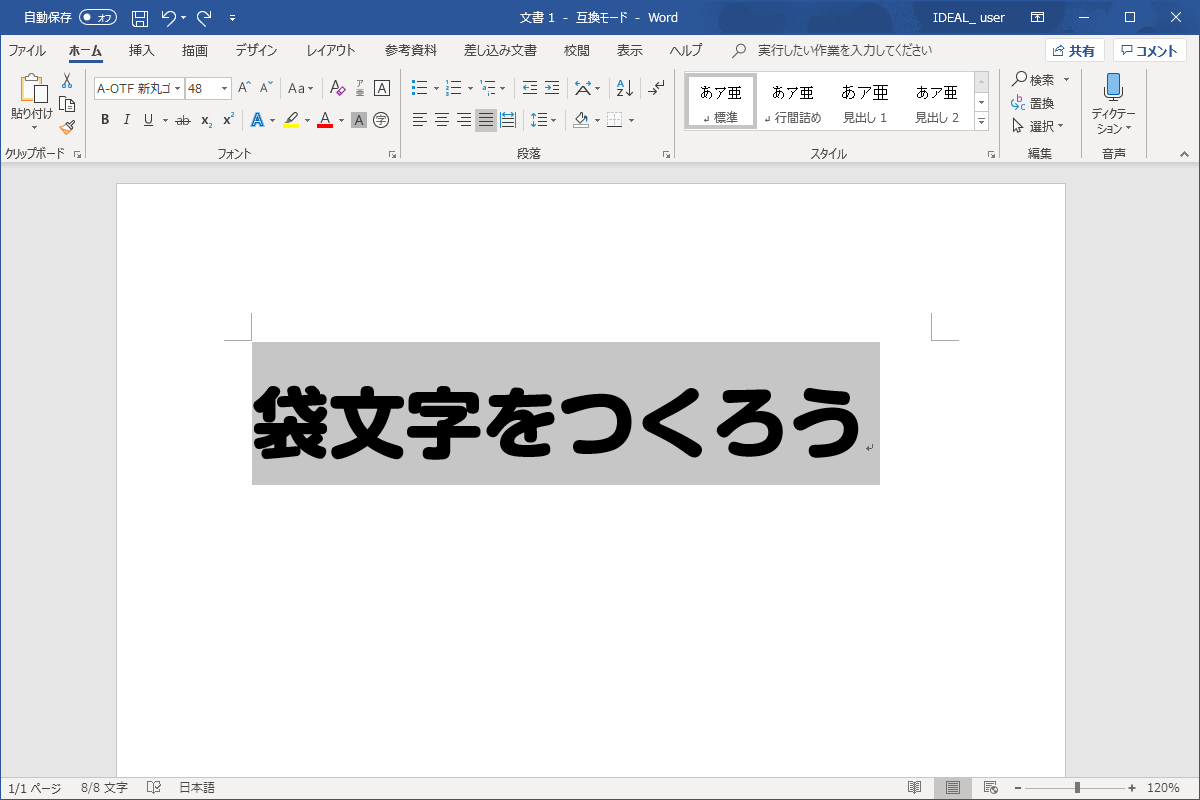The height and width of the screenshot is (800, 1200).
Task: Toggle underline formatting
Action: pos(149,120)
